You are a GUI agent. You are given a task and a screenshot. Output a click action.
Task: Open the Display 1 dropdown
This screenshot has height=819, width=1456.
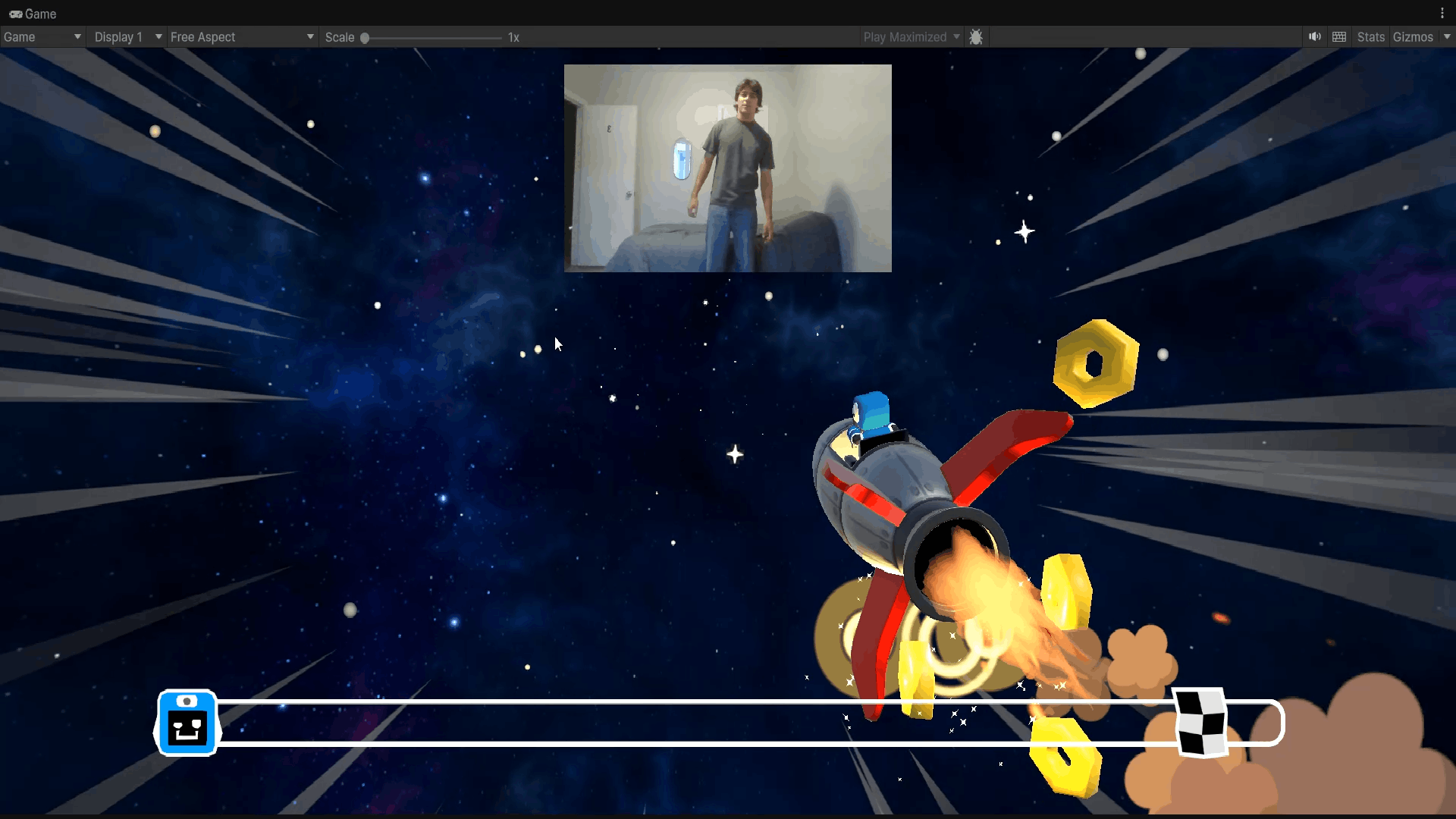point(127,36)
